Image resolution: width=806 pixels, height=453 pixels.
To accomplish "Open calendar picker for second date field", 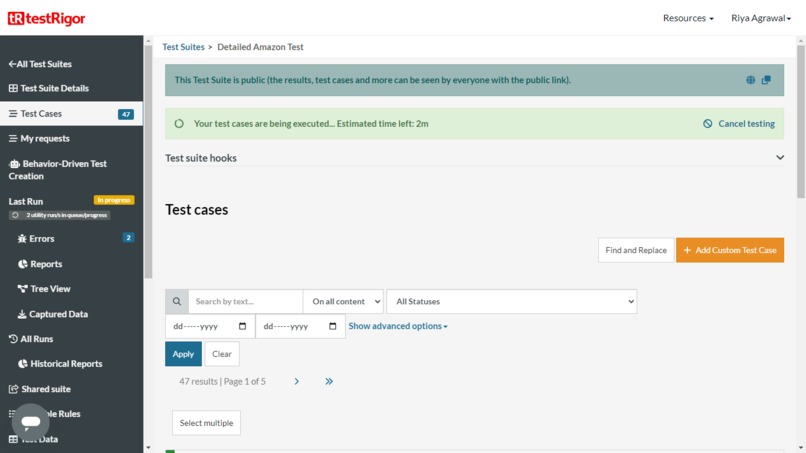I will tap(333, 326).
